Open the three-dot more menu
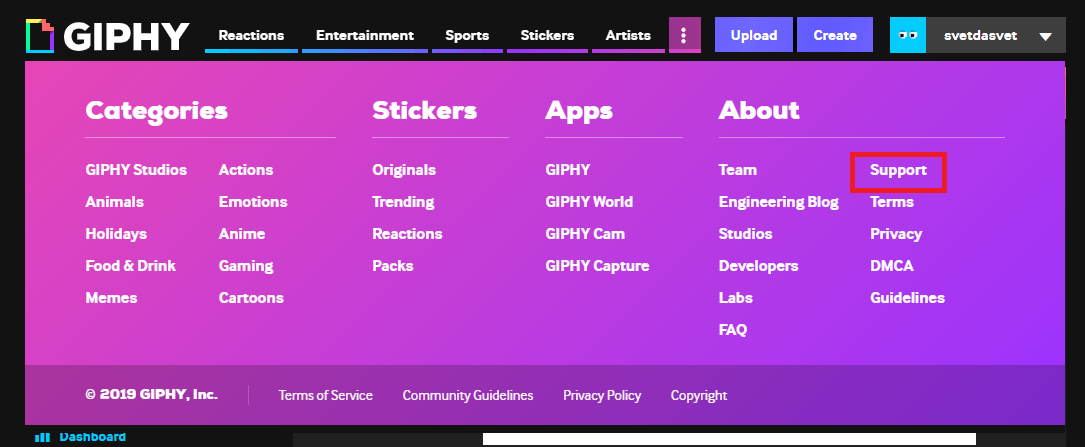Viewport: 1085px width, 447px height. pyautogui.click(x=684, y=35)
